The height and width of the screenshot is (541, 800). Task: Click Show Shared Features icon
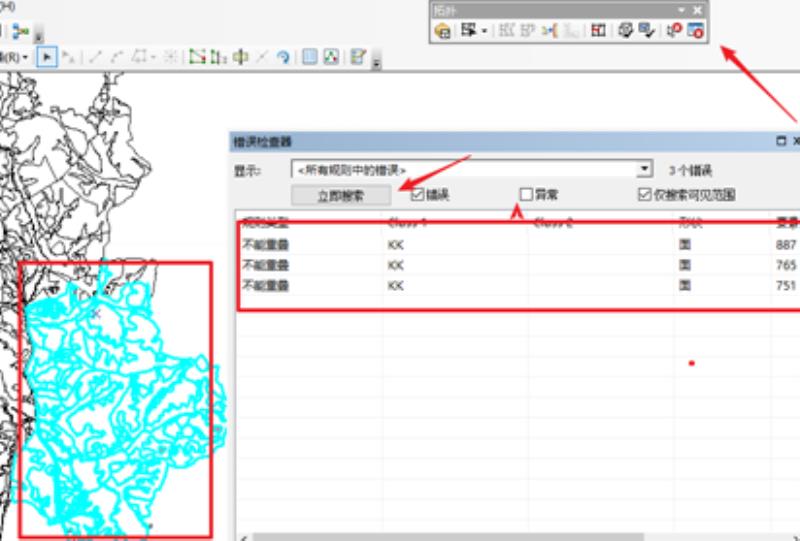coord(598,31)
